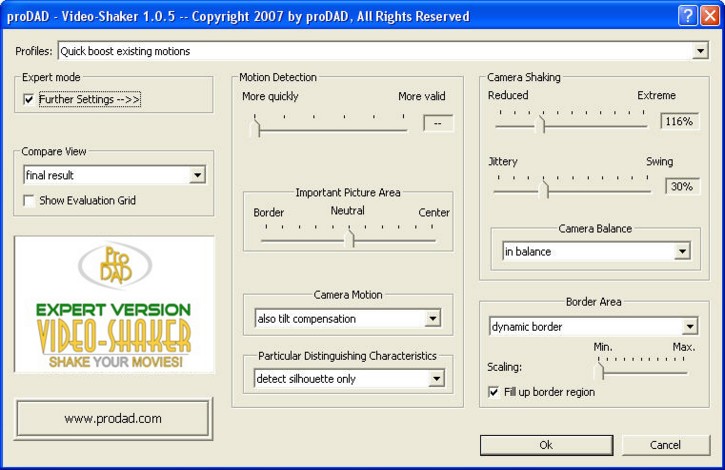Open the Camera Balance dropdown
Viewport: 725px width, 470px height.
point(682,251)
